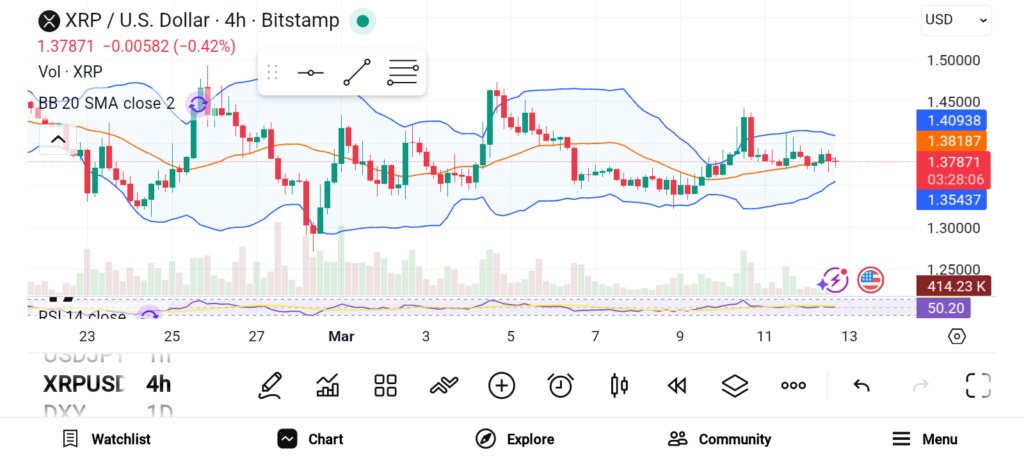
Task: Toggle fullscreen mode
Action: [x=978, y=385]
